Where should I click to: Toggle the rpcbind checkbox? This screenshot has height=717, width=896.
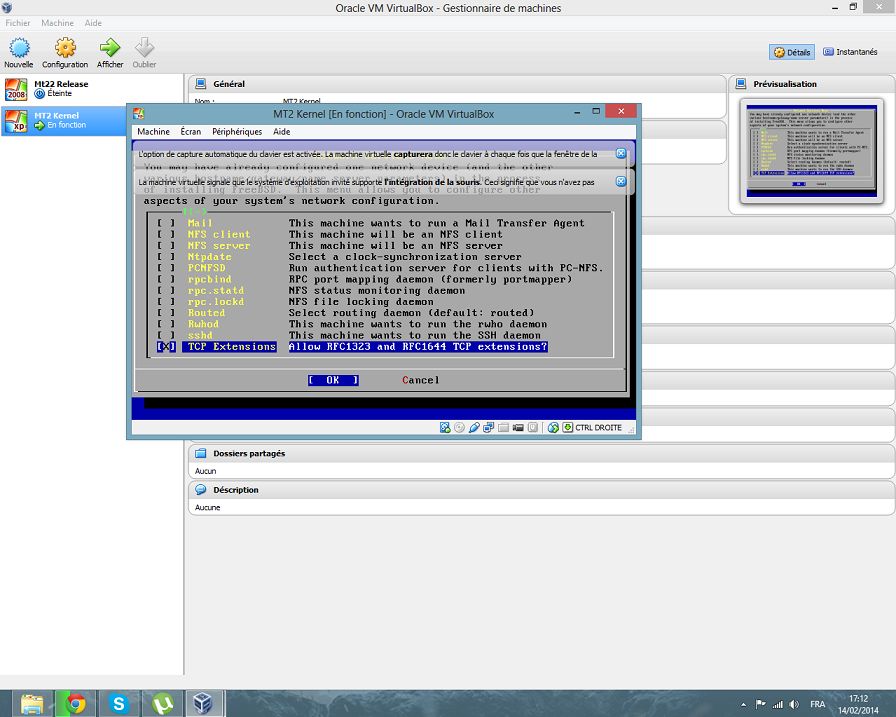[166, 279]
